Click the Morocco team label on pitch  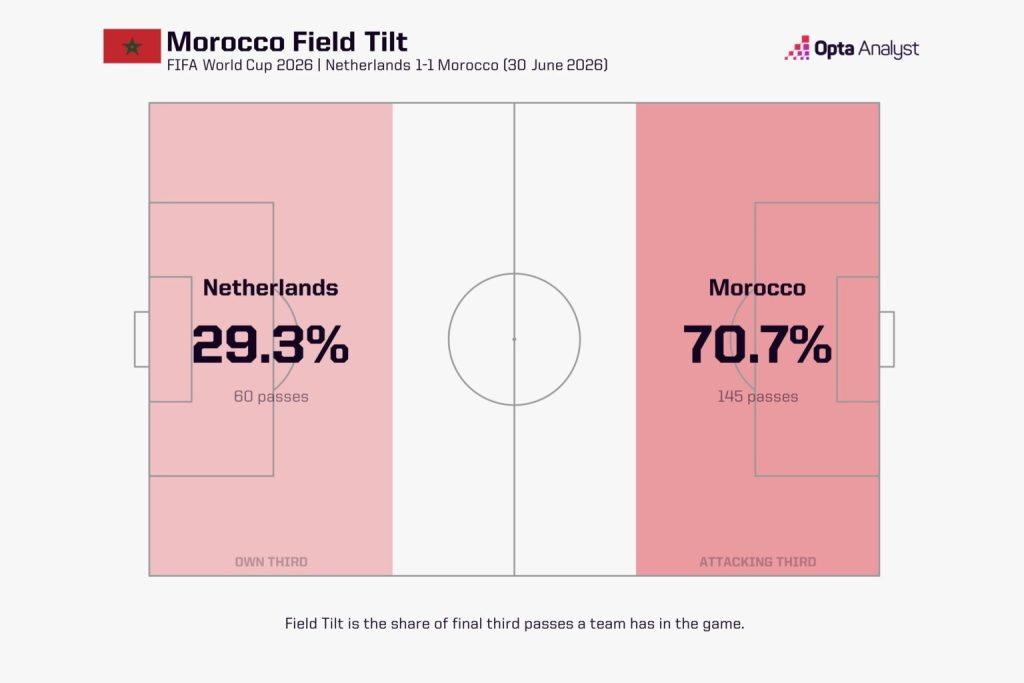tap(758, 288)
